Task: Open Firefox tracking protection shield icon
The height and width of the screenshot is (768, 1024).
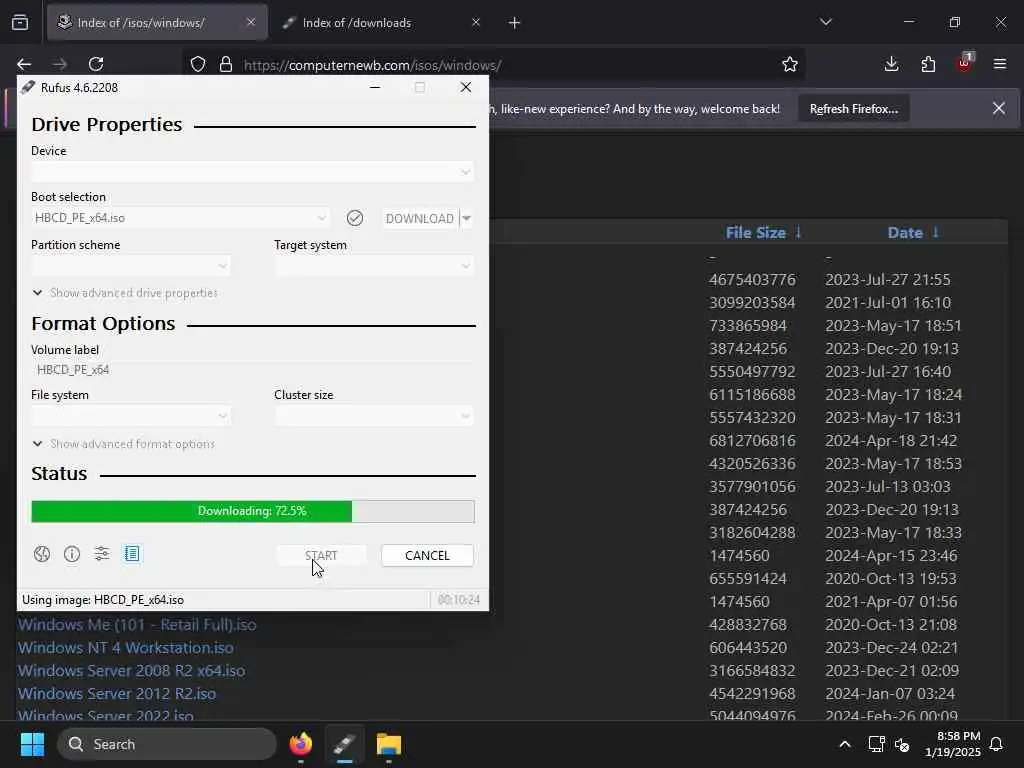Action: coord(198,65)
